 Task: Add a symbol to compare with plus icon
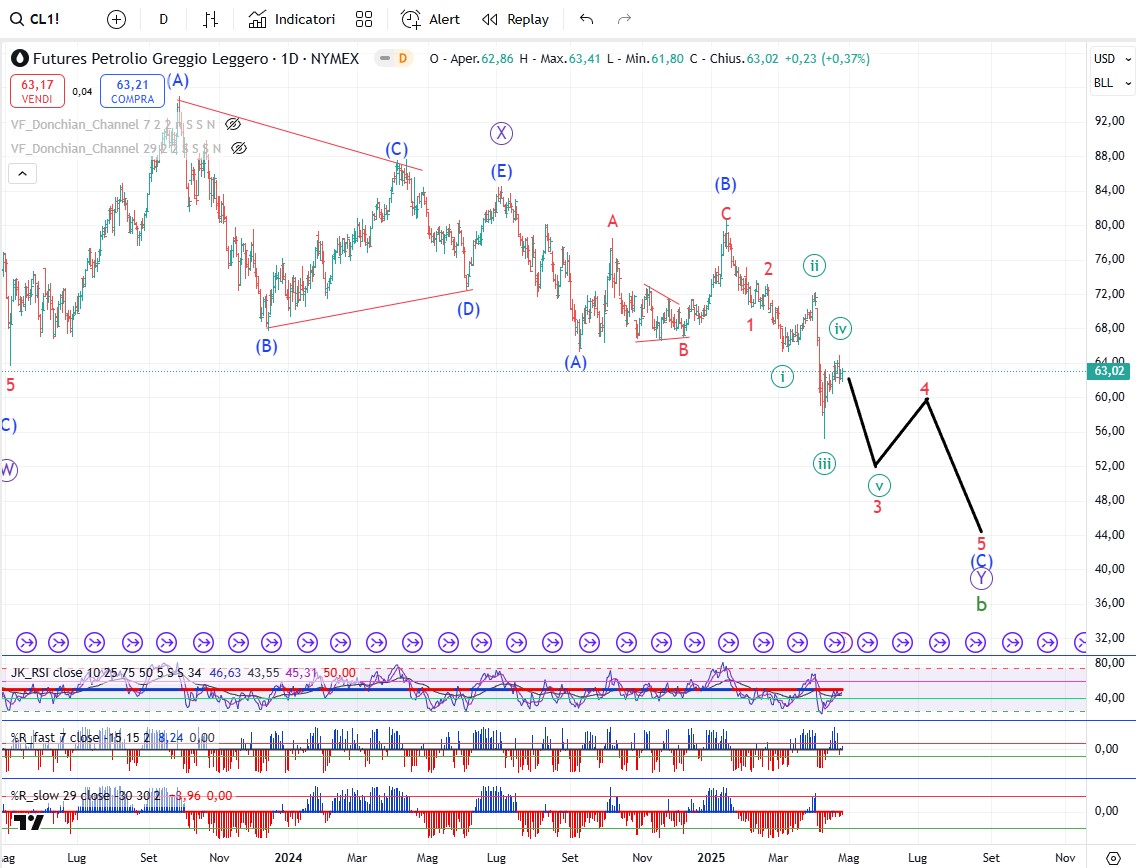(116, 20)
